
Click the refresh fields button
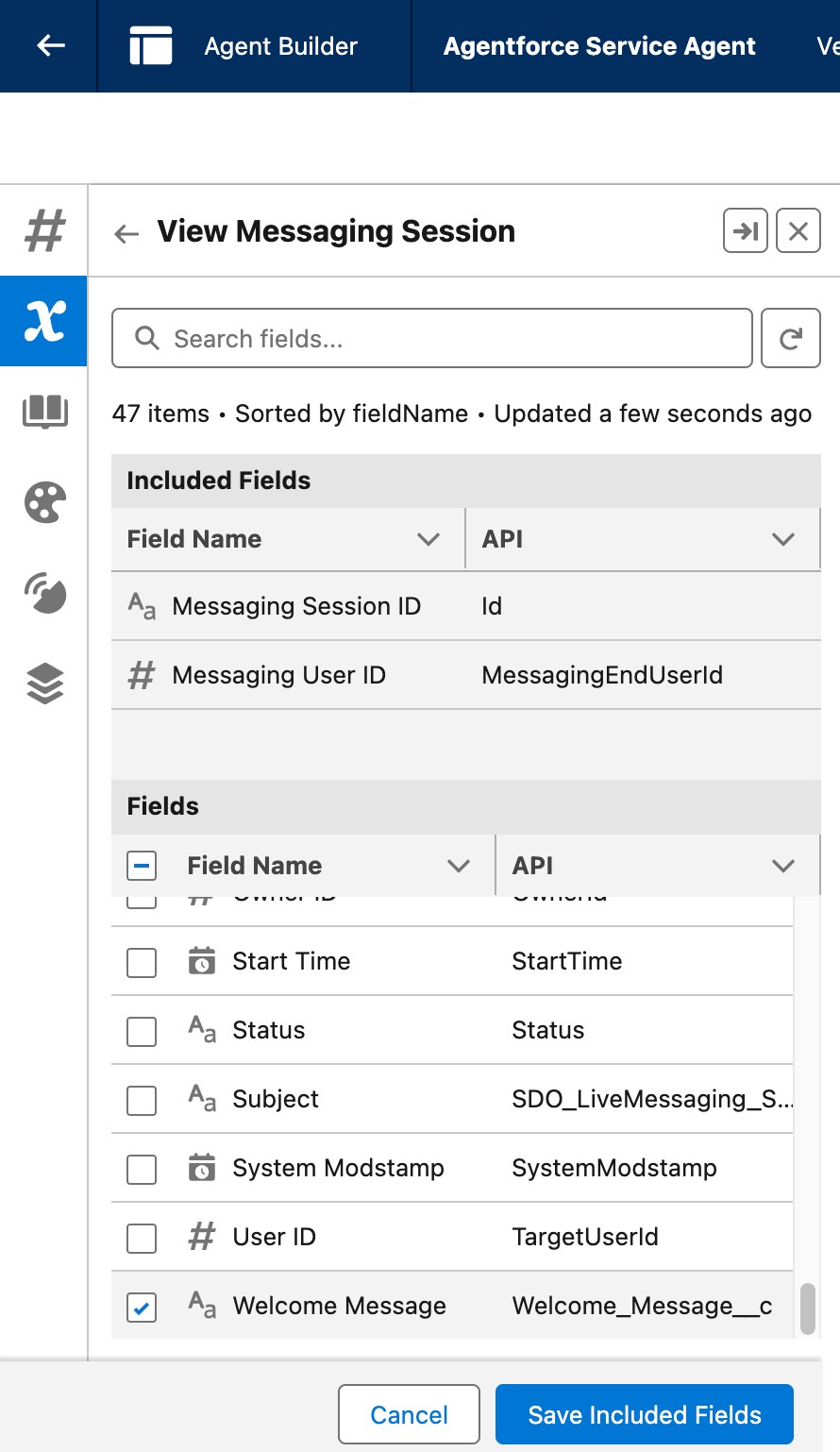pos(790,338)
